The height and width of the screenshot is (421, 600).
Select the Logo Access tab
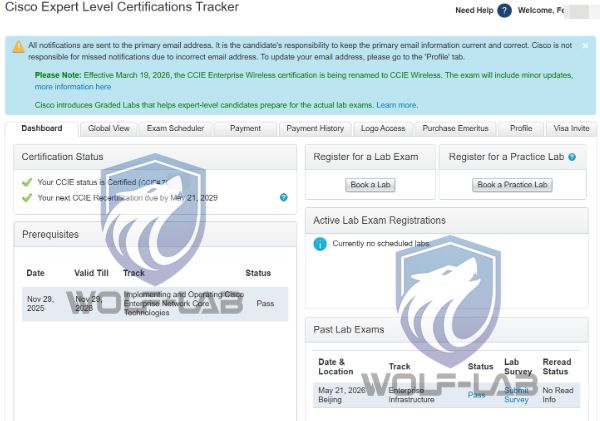pyautogui.click(x=383, y=129)
